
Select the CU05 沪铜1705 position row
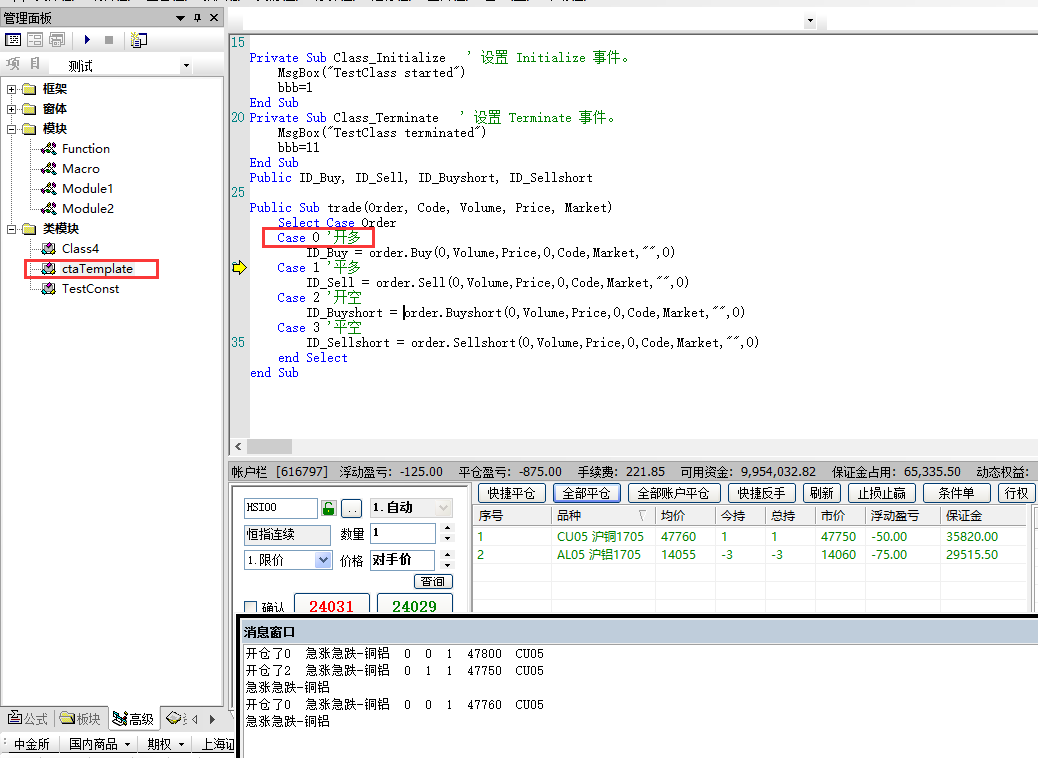(x=751, y=536)
